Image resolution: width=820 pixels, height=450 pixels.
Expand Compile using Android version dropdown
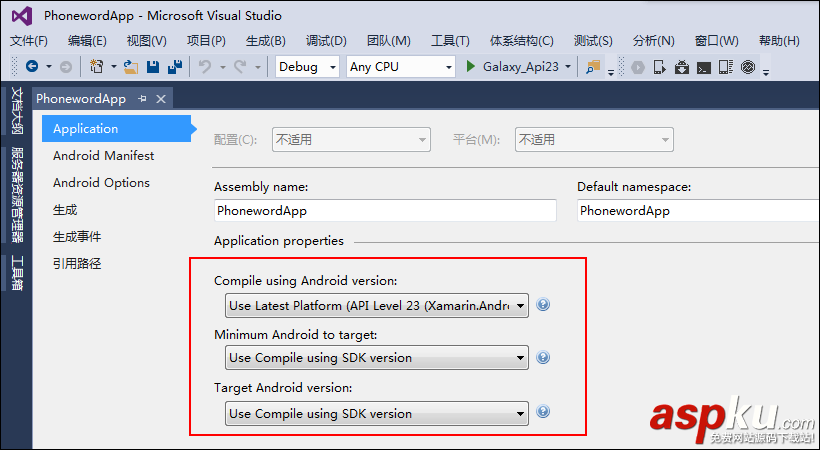[376, 306]
